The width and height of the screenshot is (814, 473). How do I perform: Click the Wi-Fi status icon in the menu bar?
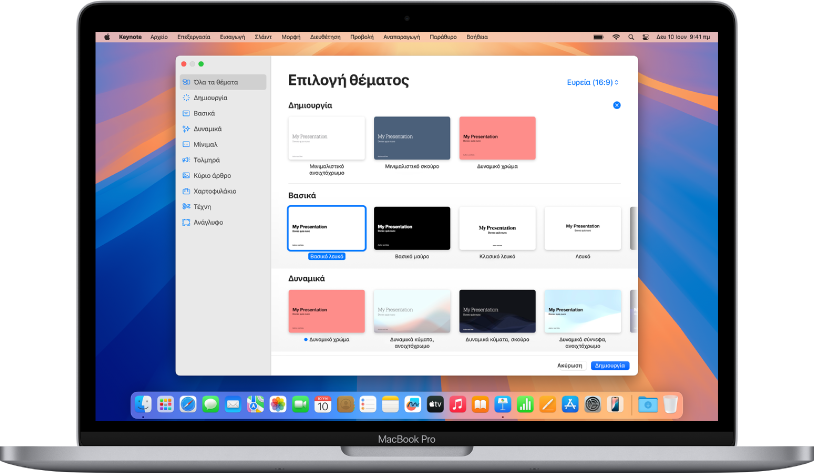[x=616, y=37]
